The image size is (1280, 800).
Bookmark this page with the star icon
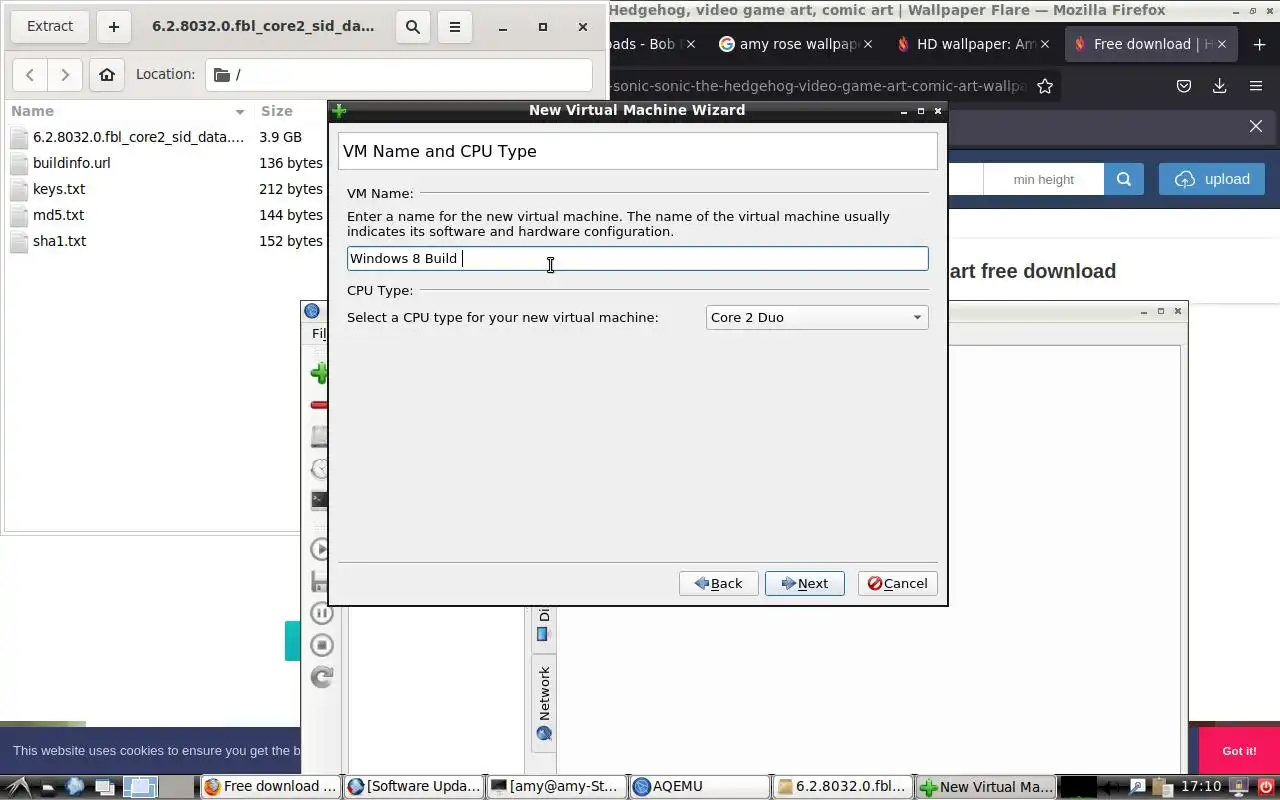pyautogui.click(x=1045, y=86)
